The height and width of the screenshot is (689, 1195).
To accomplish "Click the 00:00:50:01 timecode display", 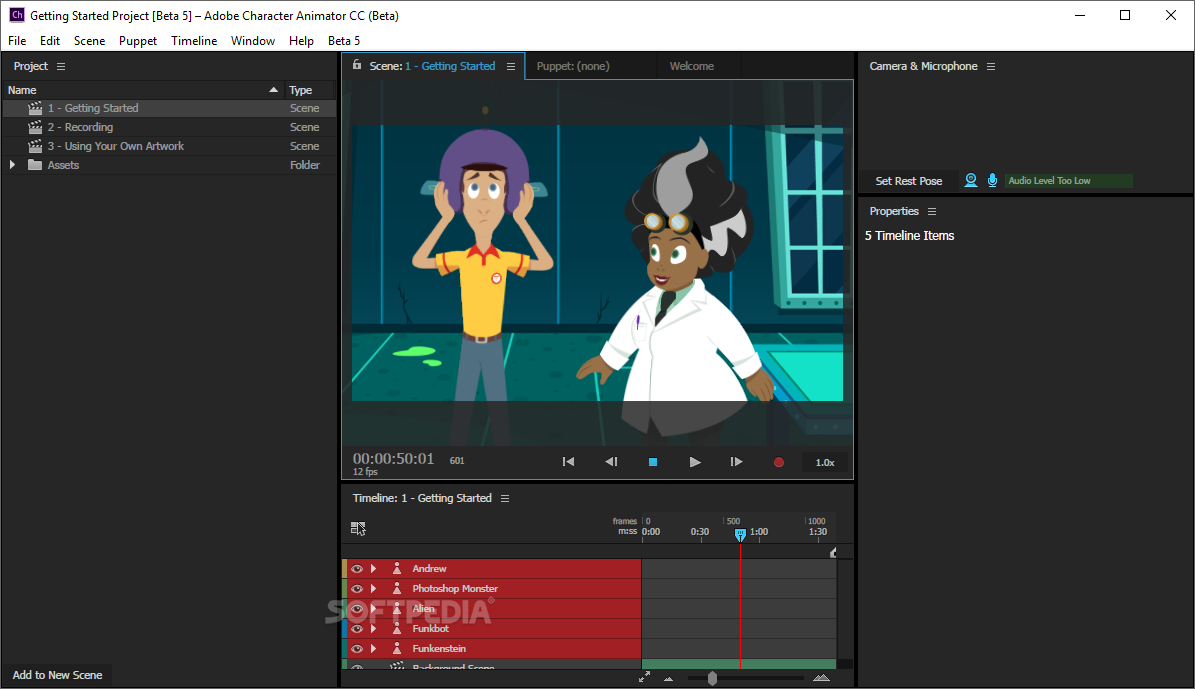I will point(393,459).
